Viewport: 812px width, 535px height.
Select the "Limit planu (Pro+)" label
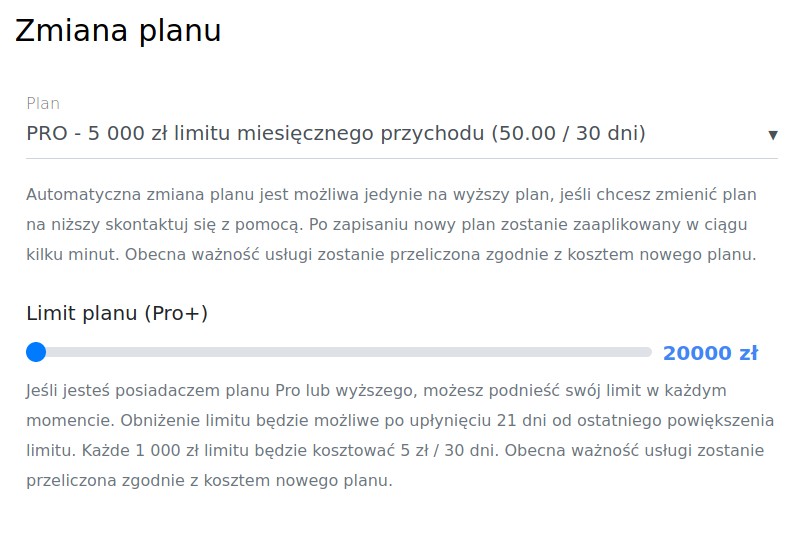point(117,313)
